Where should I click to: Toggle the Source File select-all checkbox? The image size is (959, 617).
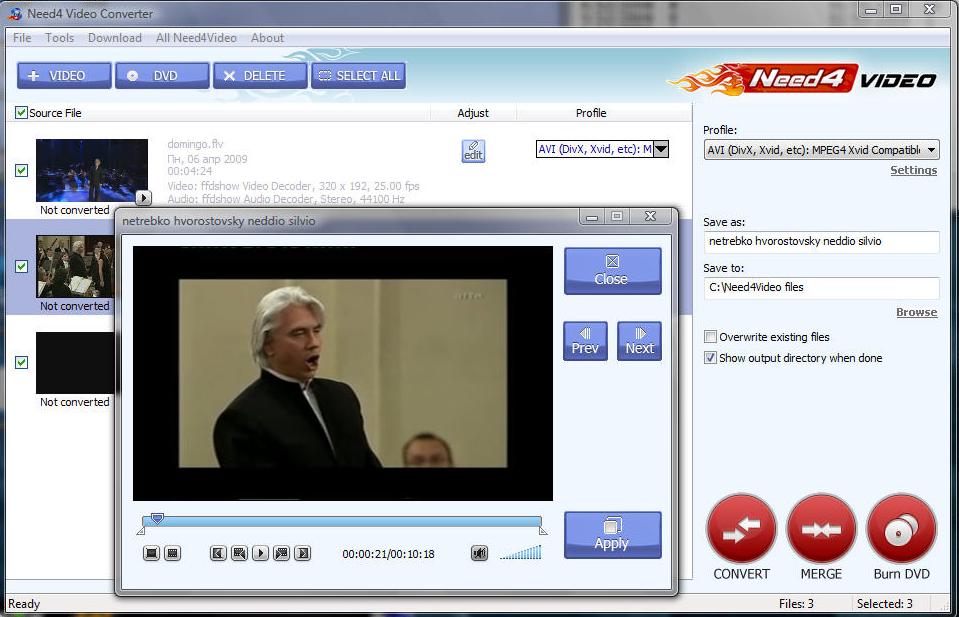[21, 113]
